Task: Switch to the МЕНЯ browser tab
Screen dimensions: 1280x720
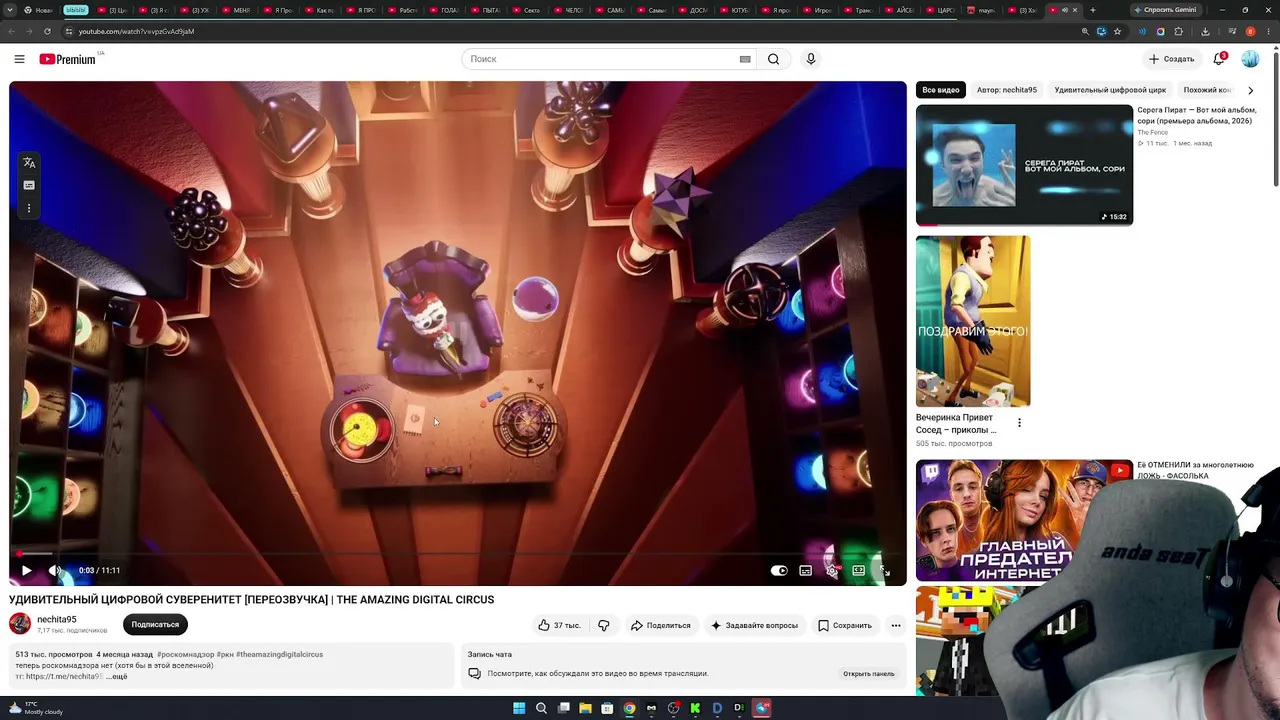Action: 236,10
